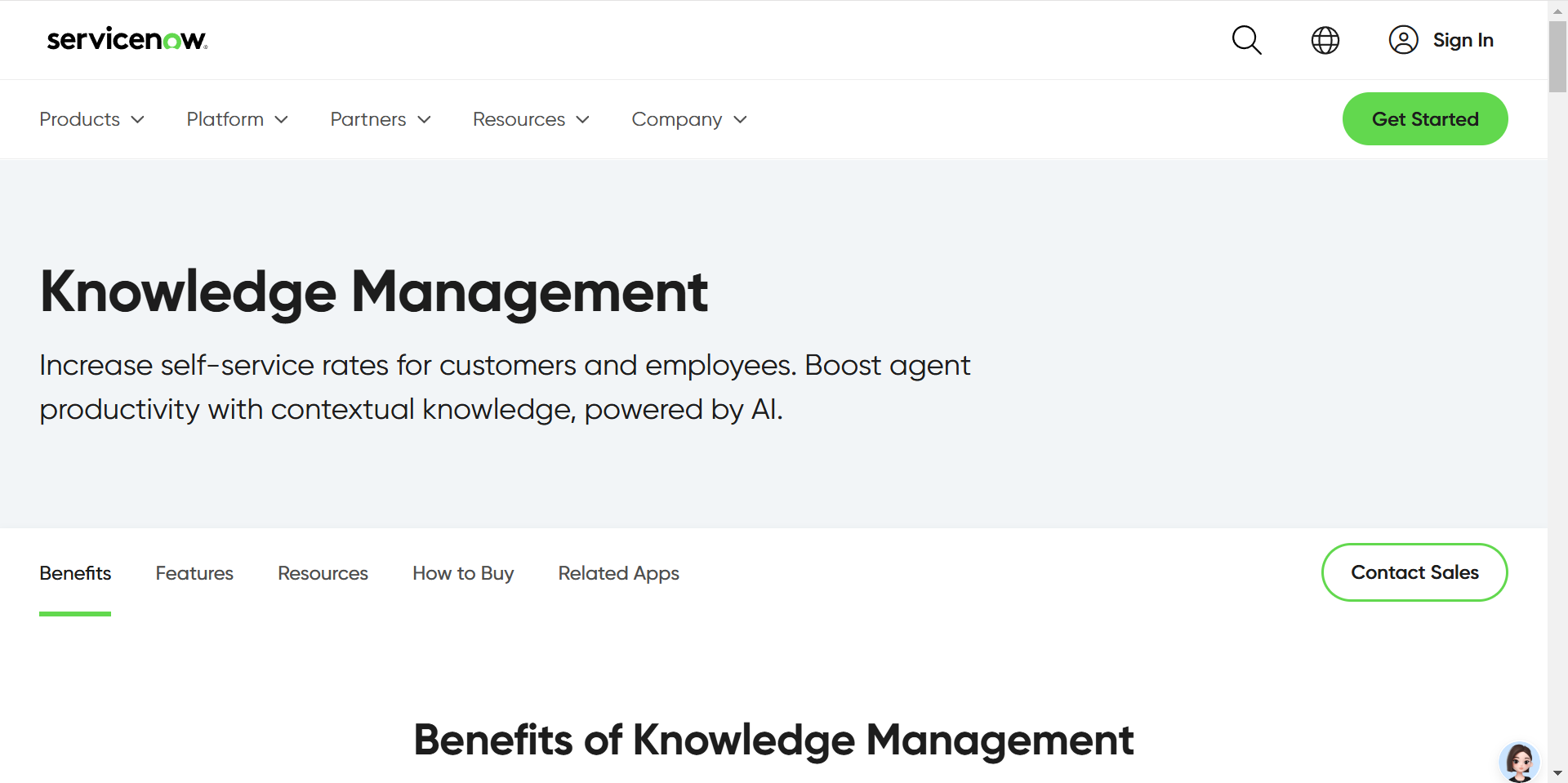The width and height of the screenshot is (1568, 783).
Task: Open the virtual agent chat avatar
Action: [1519, 762]
